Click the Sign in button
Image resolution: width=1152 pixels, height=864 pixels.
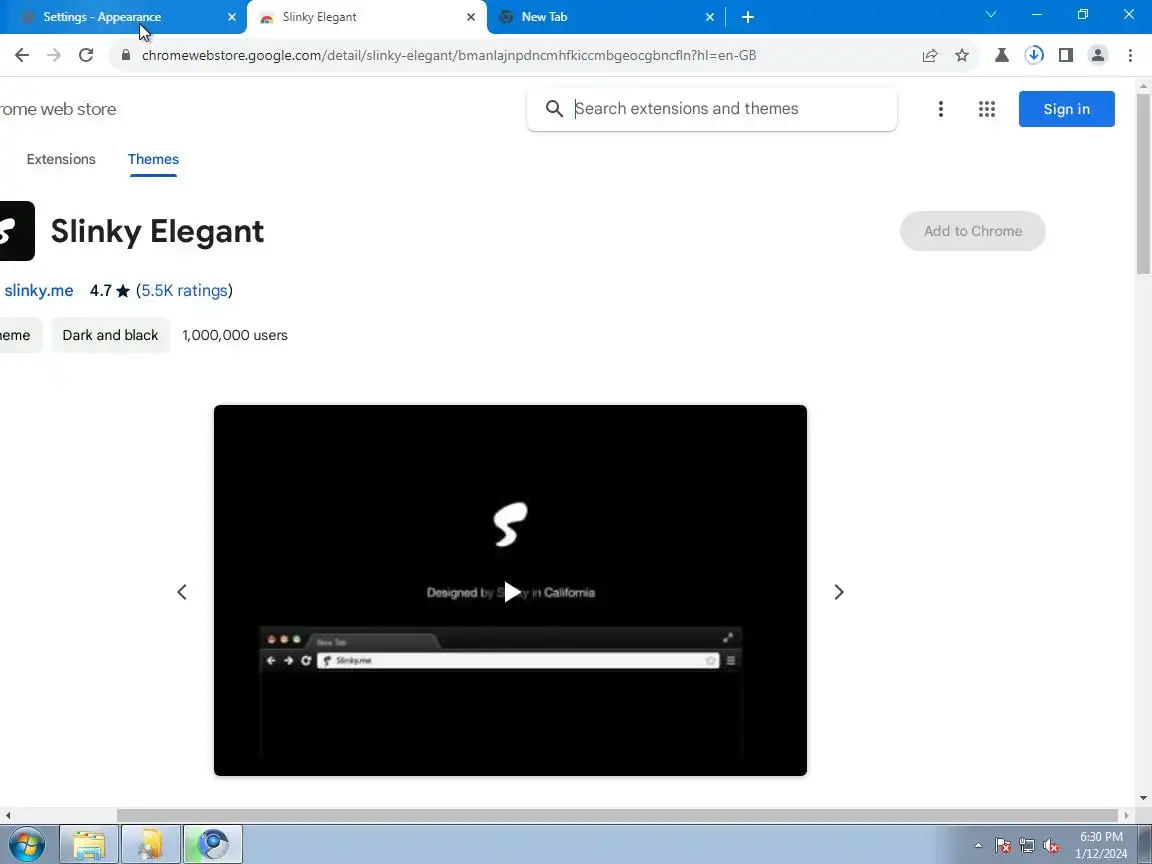pos(1067,109)
